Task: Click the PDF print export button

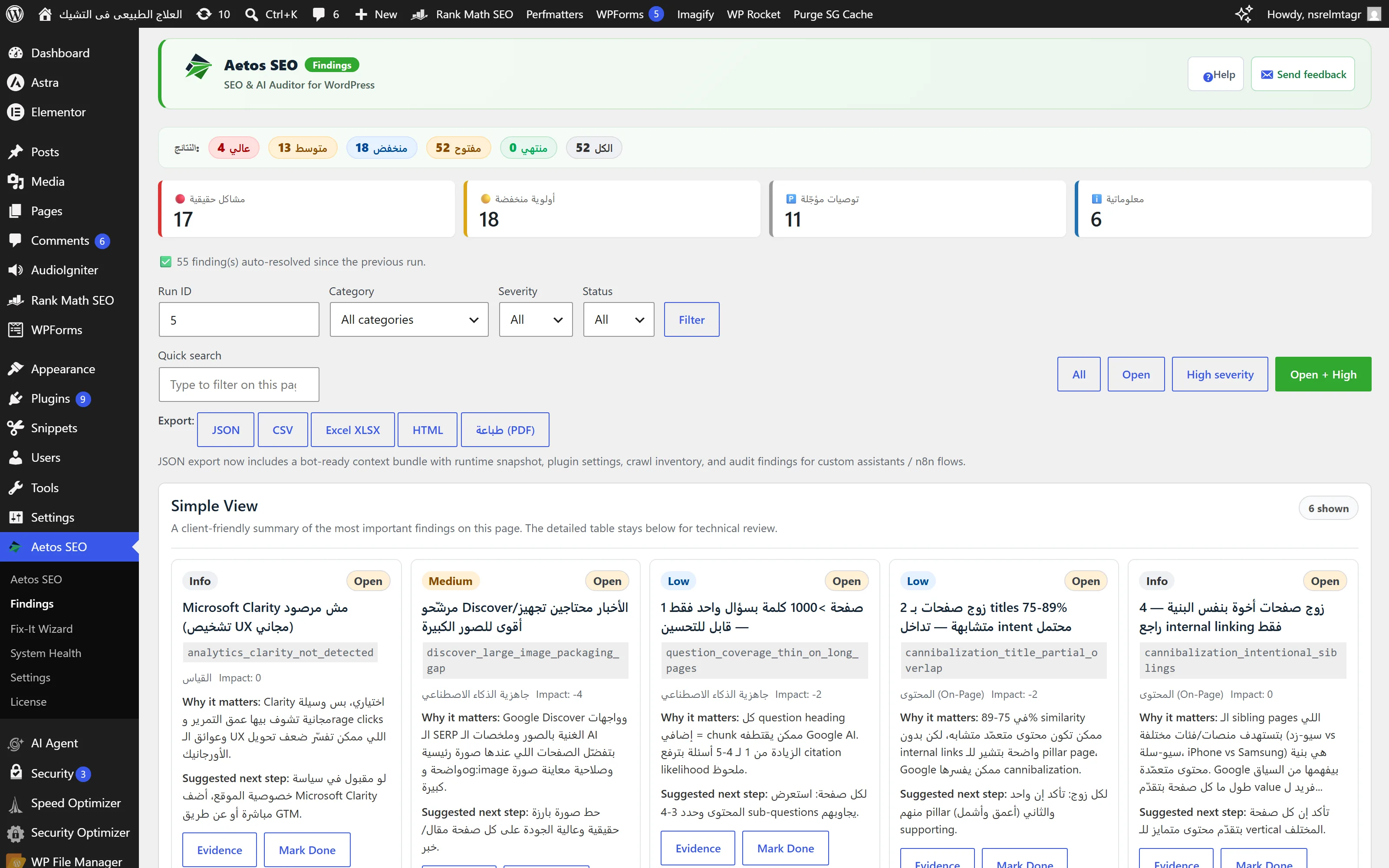Action: coord(505,429)
